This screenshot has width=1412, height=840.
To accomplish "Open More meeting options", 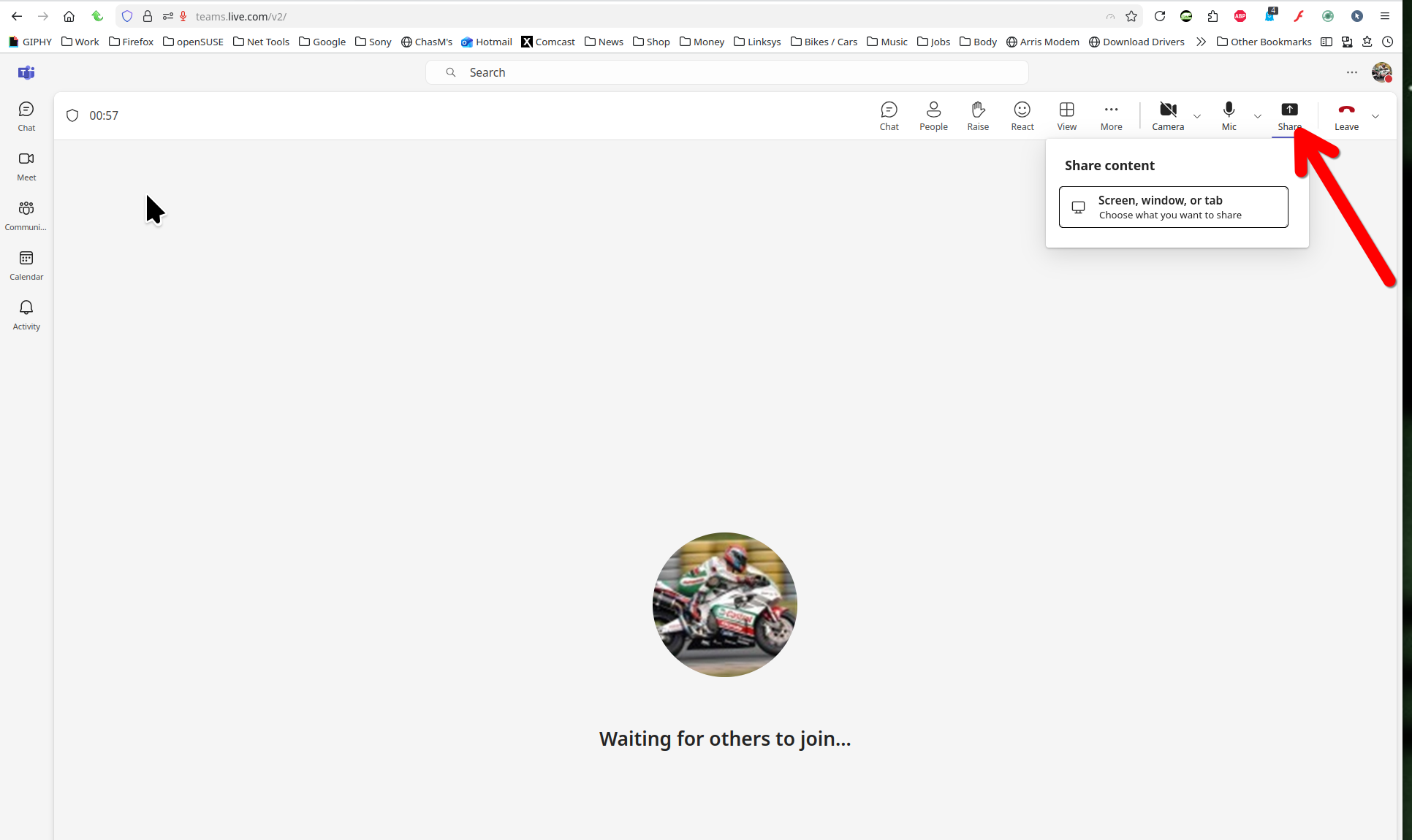I will [x=1111, y=115].
